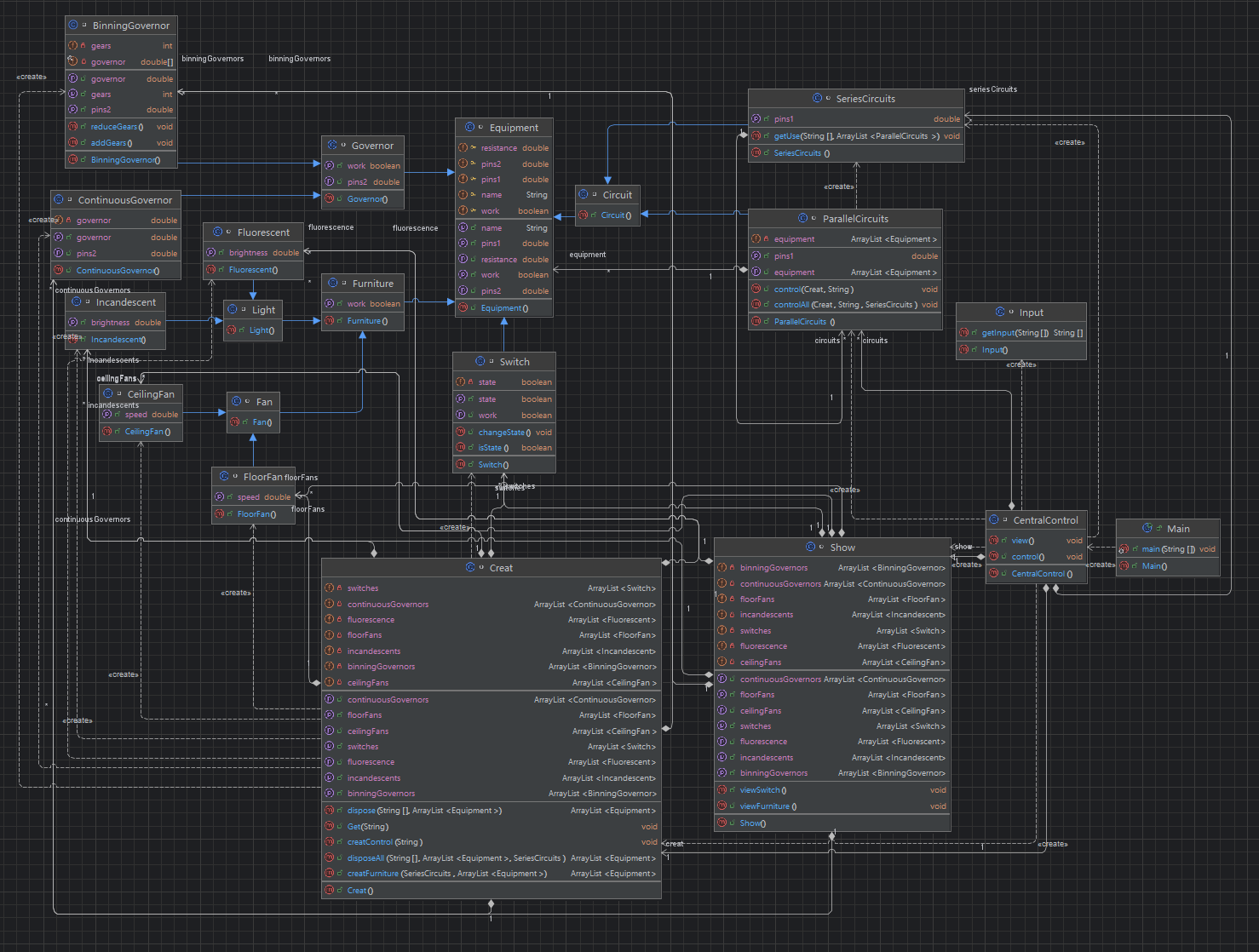Click the viewFurniture() method in Show
The width and height of the screenshot is (1259, 952).
coord(831,806)
